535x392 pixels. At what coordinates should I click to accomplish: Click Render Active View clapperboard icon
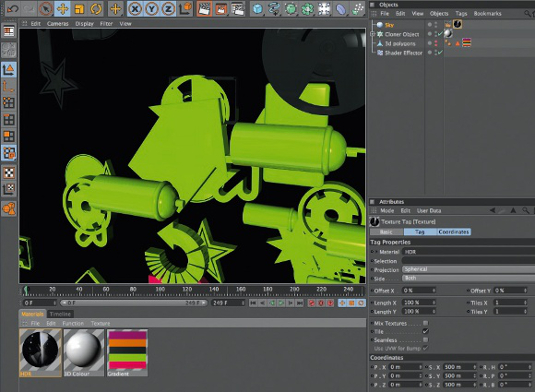tap(204, 9)
